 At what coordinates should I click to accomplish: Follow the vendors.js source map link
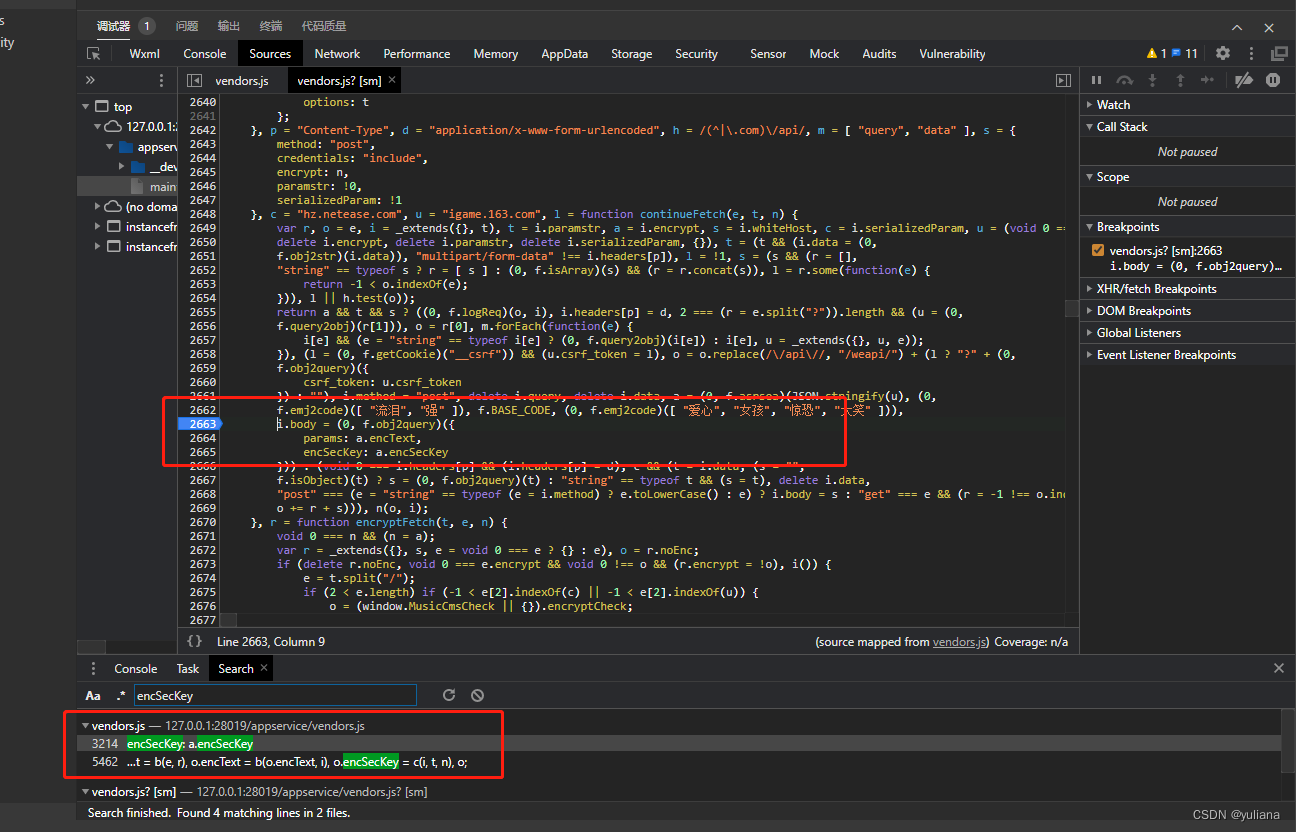pos(960,642)
